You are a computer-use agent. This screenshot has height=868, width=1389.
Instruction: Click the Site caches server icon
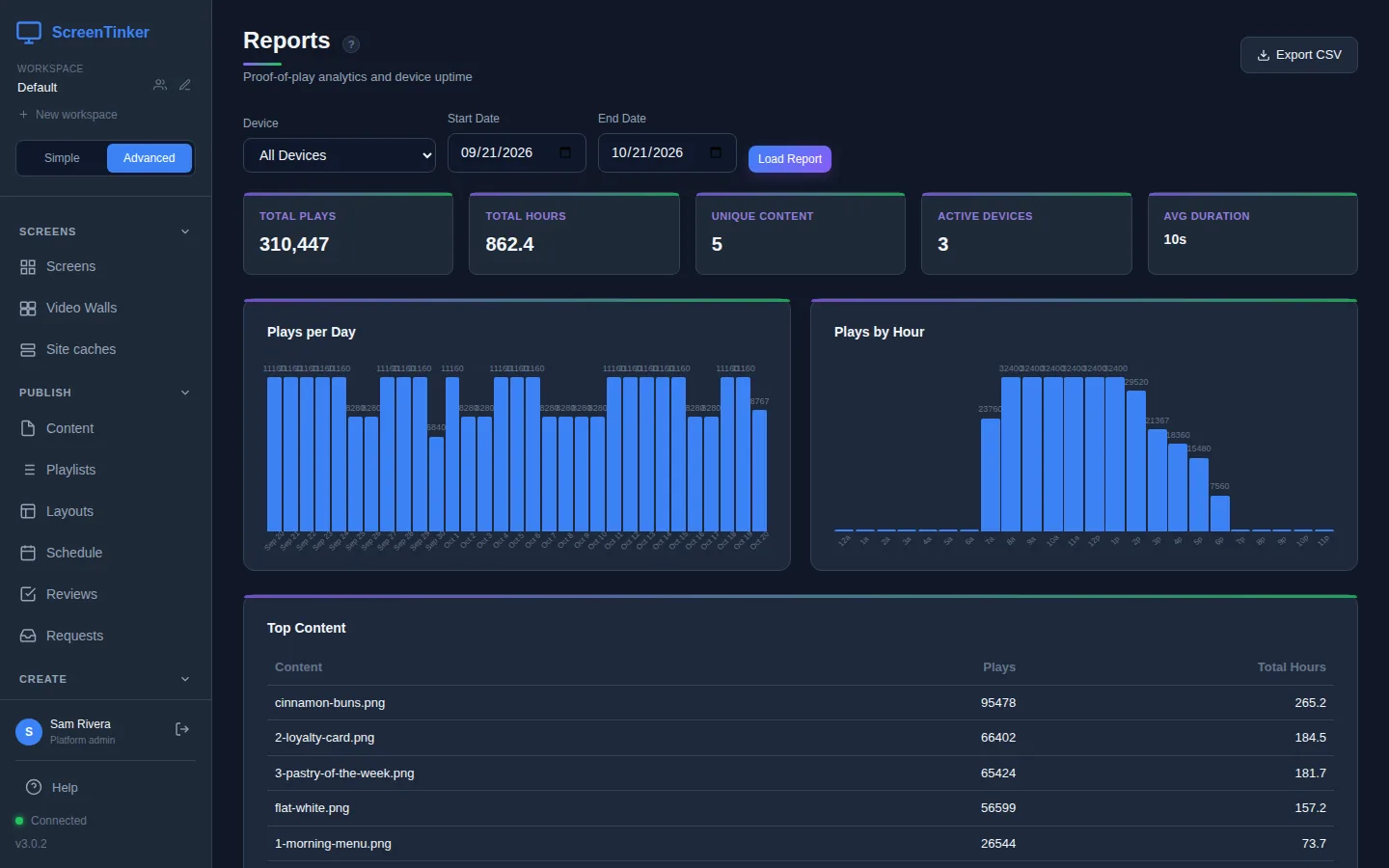point(28,350)
